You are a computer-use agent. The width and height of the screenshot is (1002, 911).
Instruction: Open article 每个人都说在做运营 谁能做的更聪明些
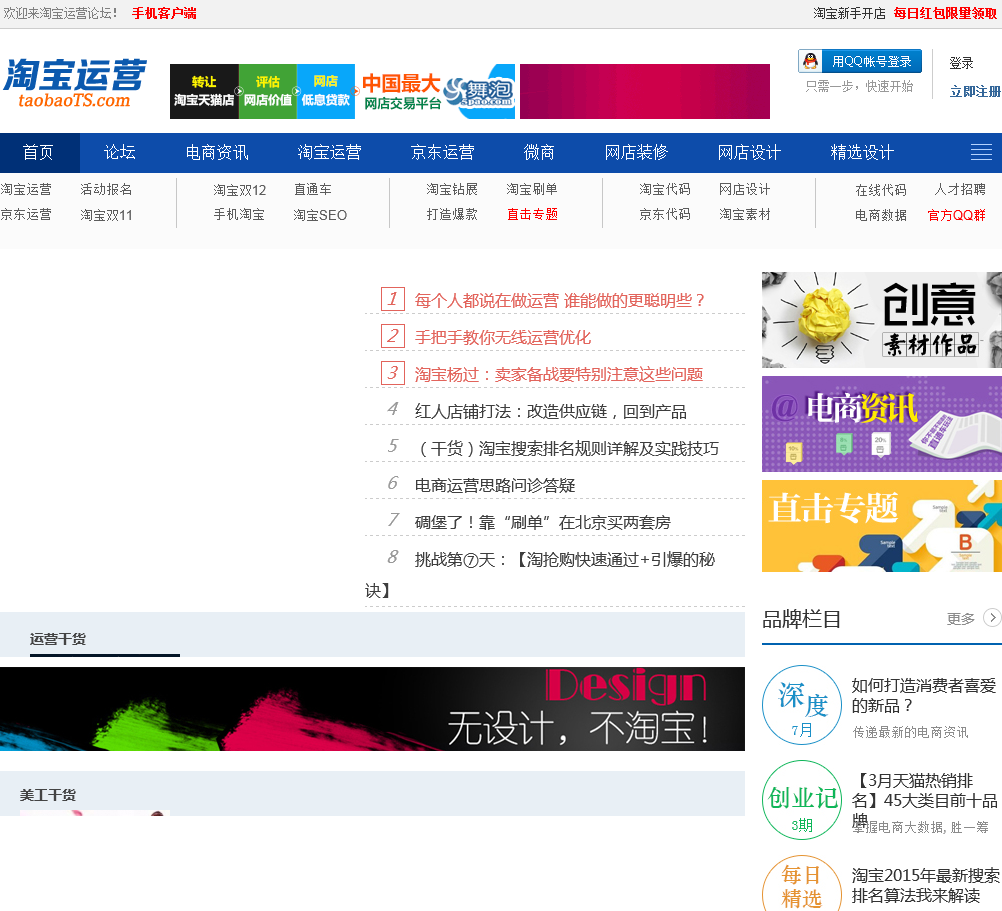point(559,300)
